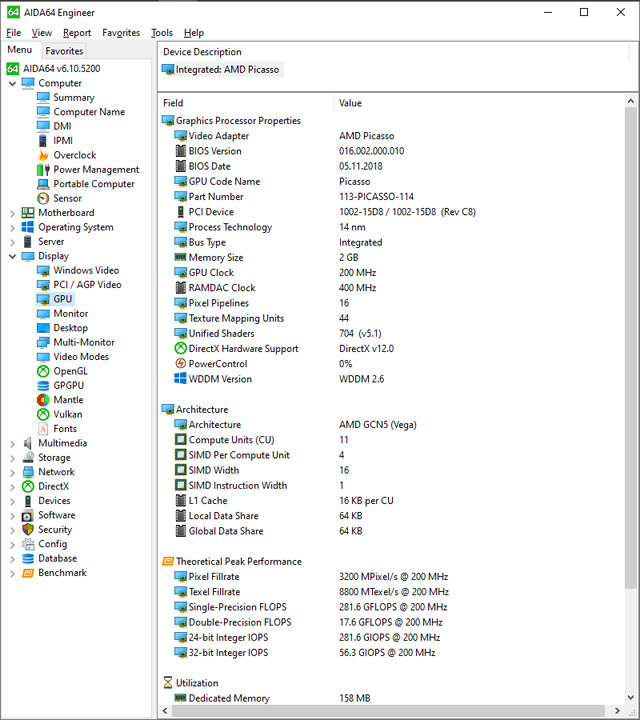Click the PowerControl row icon

click(180, 364)
